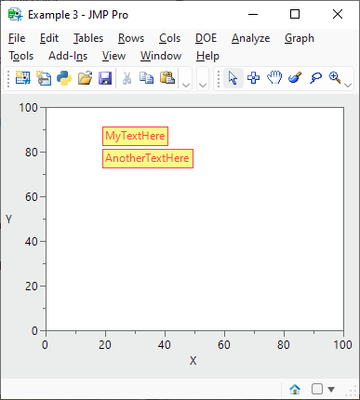
Task: Open the Rows menu
Action: [x=131, y=38]
